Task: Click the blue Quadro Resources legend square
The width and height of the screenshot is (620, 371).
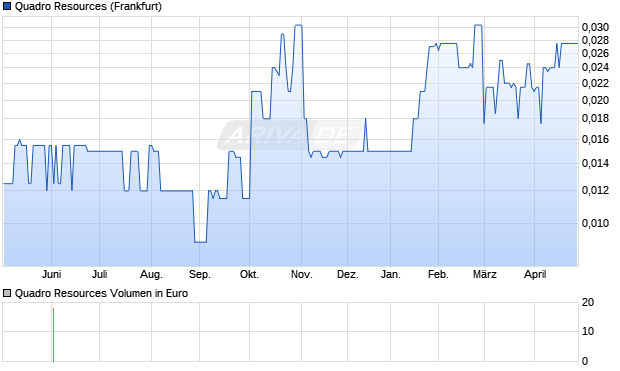Action: [x=7, y=7]
